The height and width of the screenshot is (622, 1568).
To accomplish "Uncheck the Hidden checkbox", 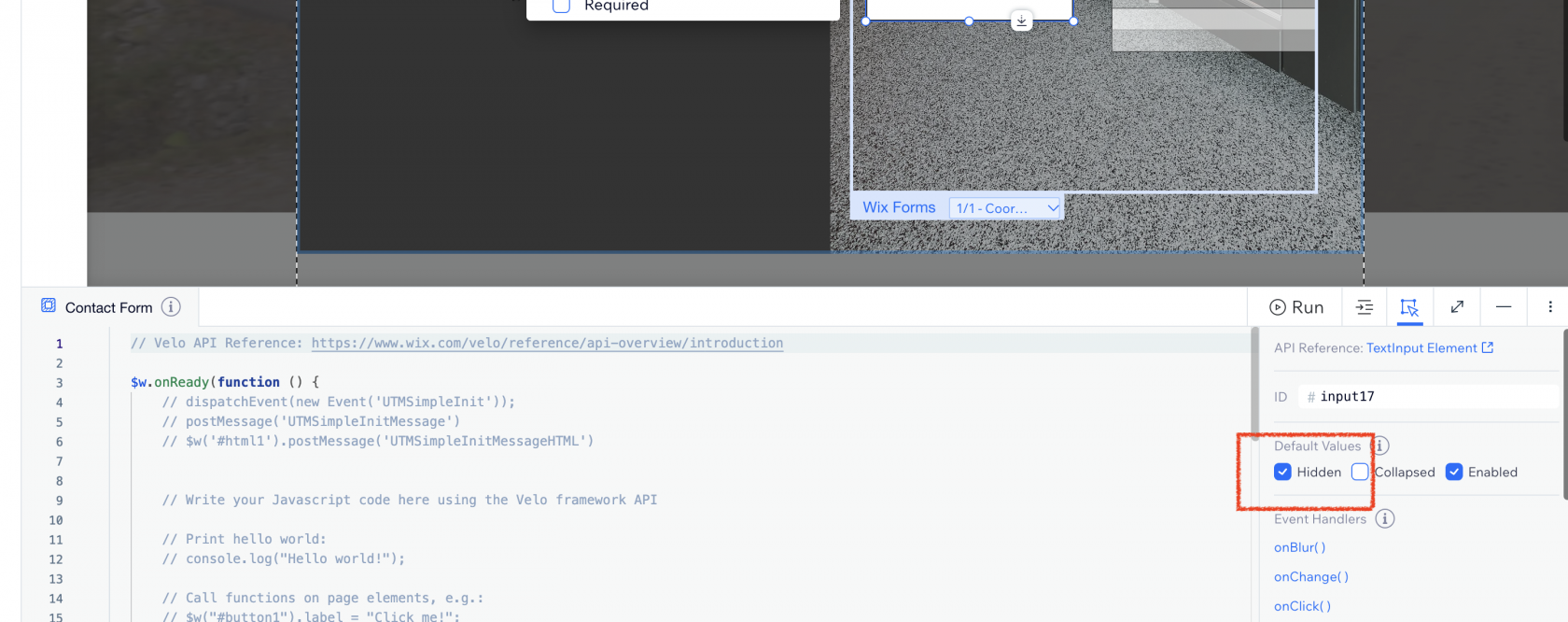I will click(x=1282, y=472).
